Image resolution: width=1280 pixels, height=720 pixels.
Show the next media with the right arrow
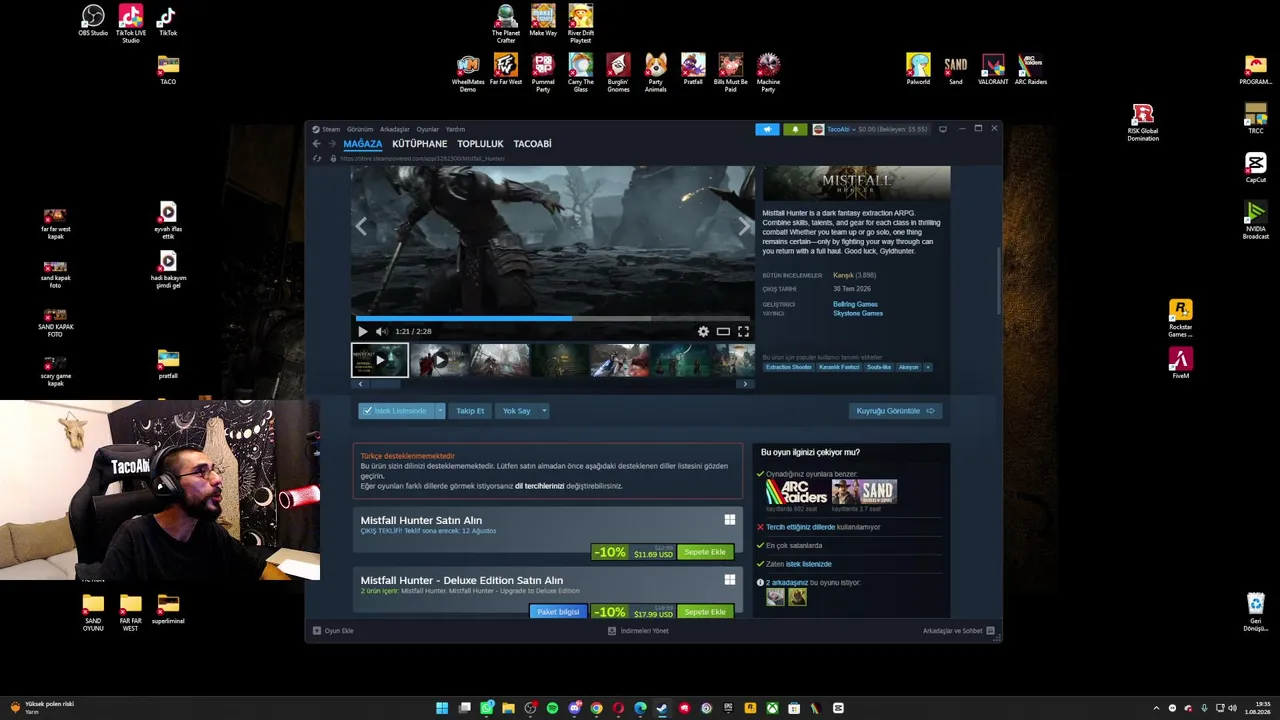pos(744,226)
